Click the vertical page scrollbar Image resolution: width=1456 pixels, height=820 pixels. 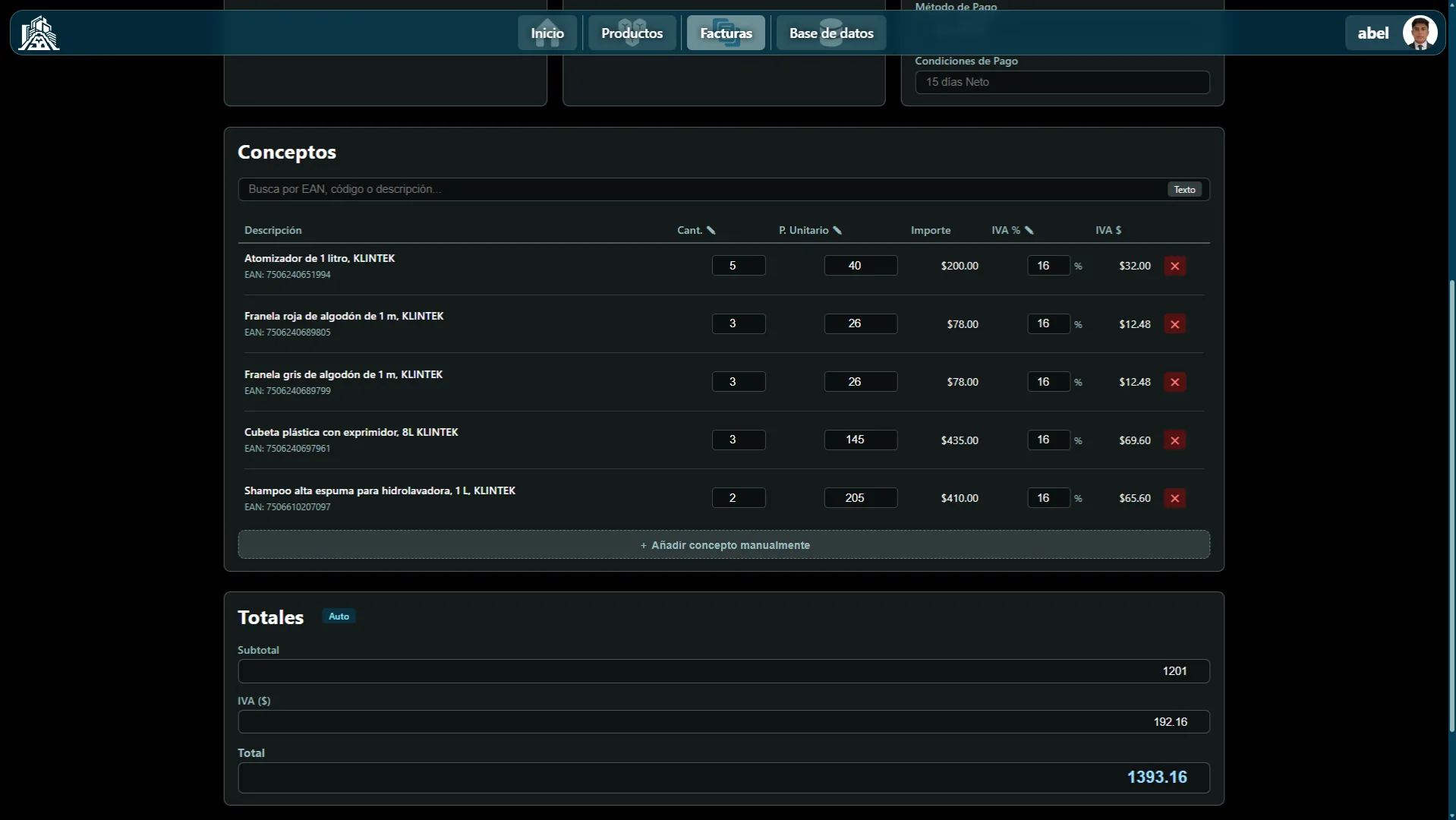click(1451, 506)
